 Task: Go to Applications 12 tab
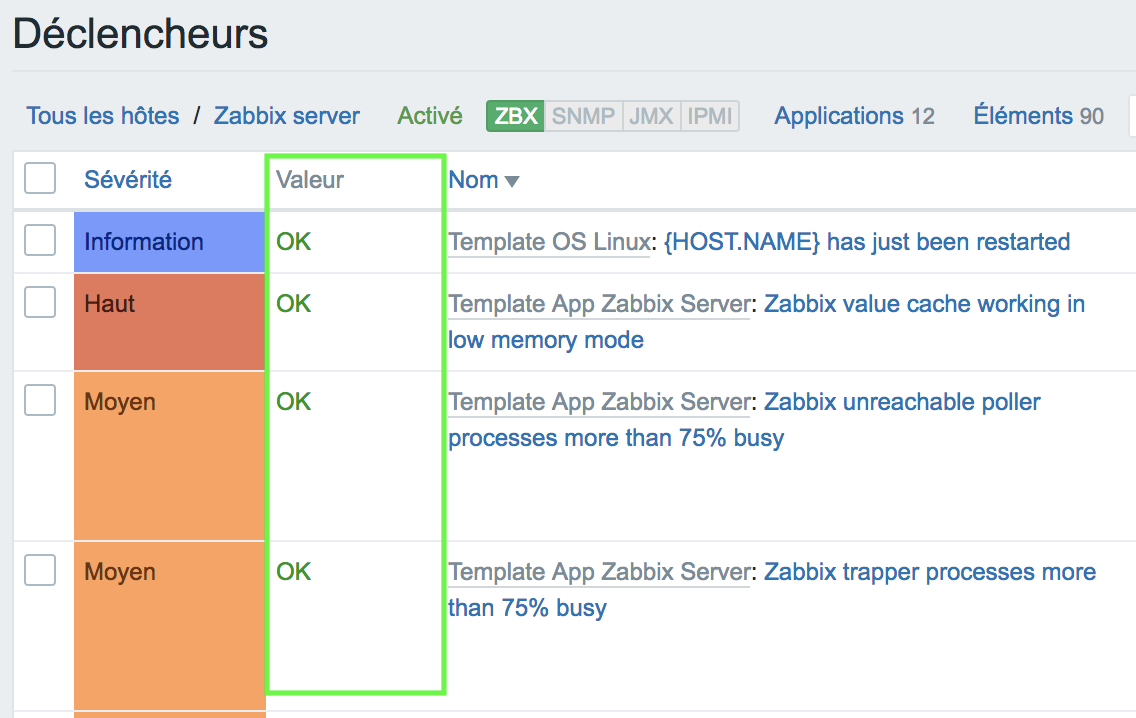(x=854, y=116)
